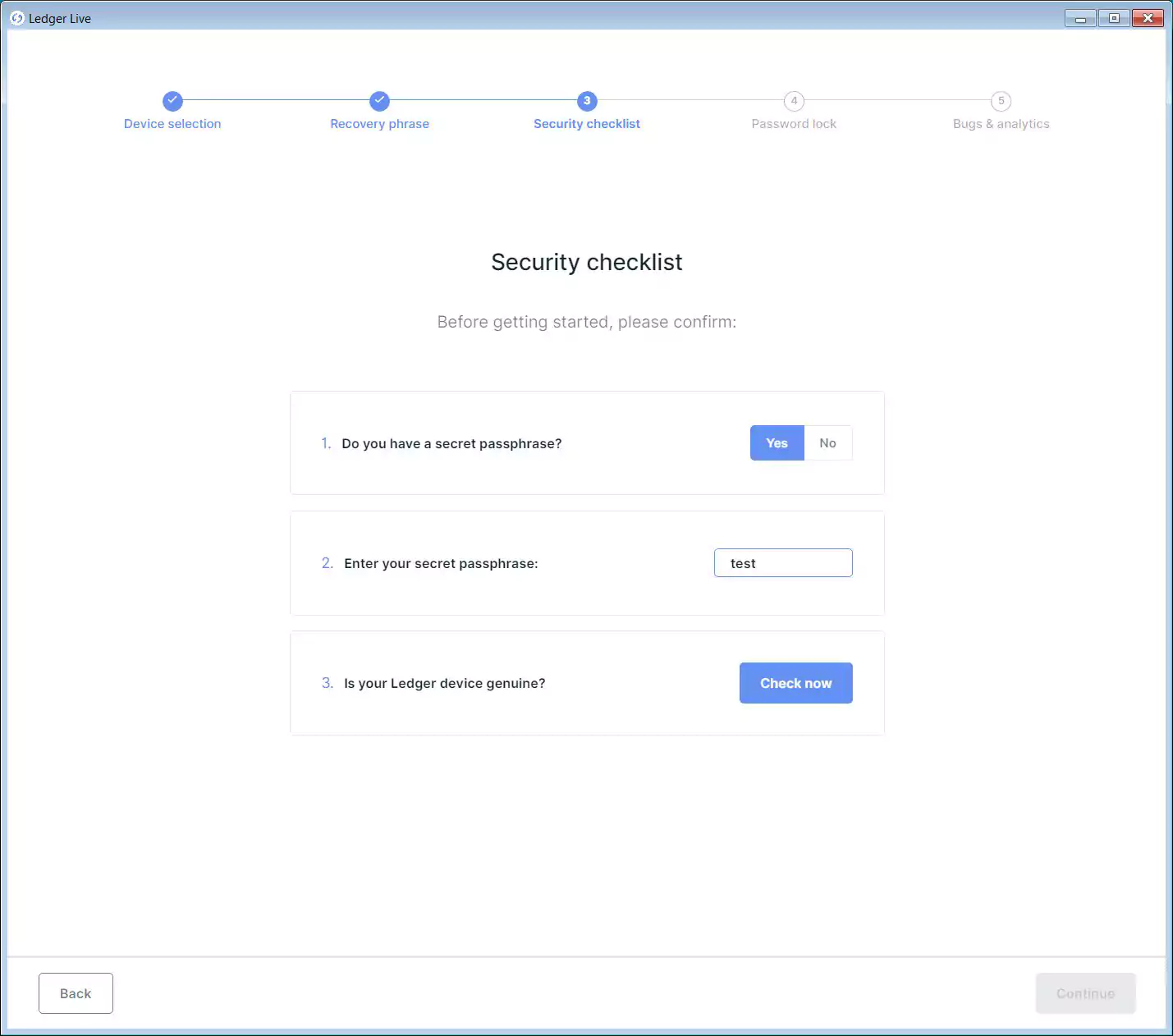Check now if Ledger device is genuine
The width and height of the screenshot is (1173, 1036).
click(x=796, y=683)
